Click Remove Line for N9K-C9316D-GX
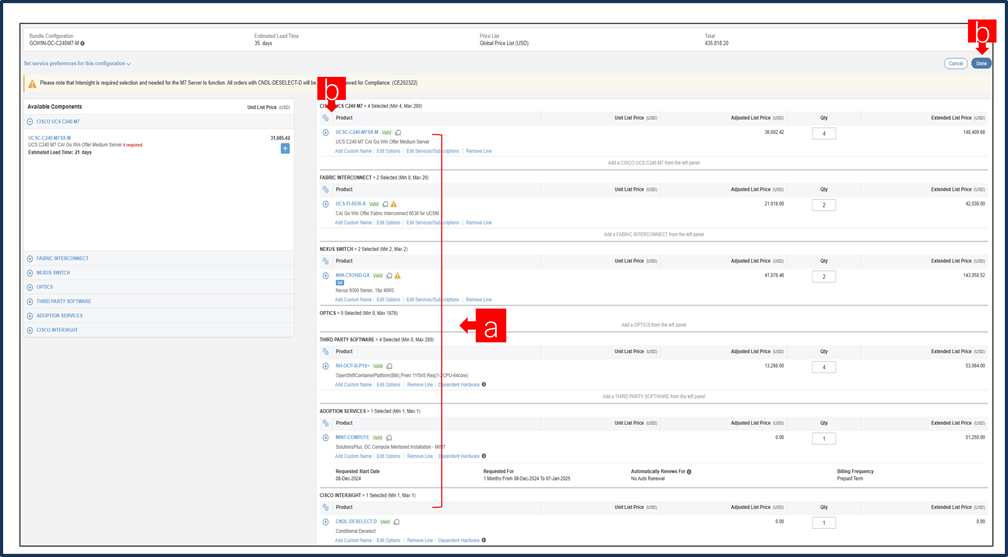 pos(479,300)
